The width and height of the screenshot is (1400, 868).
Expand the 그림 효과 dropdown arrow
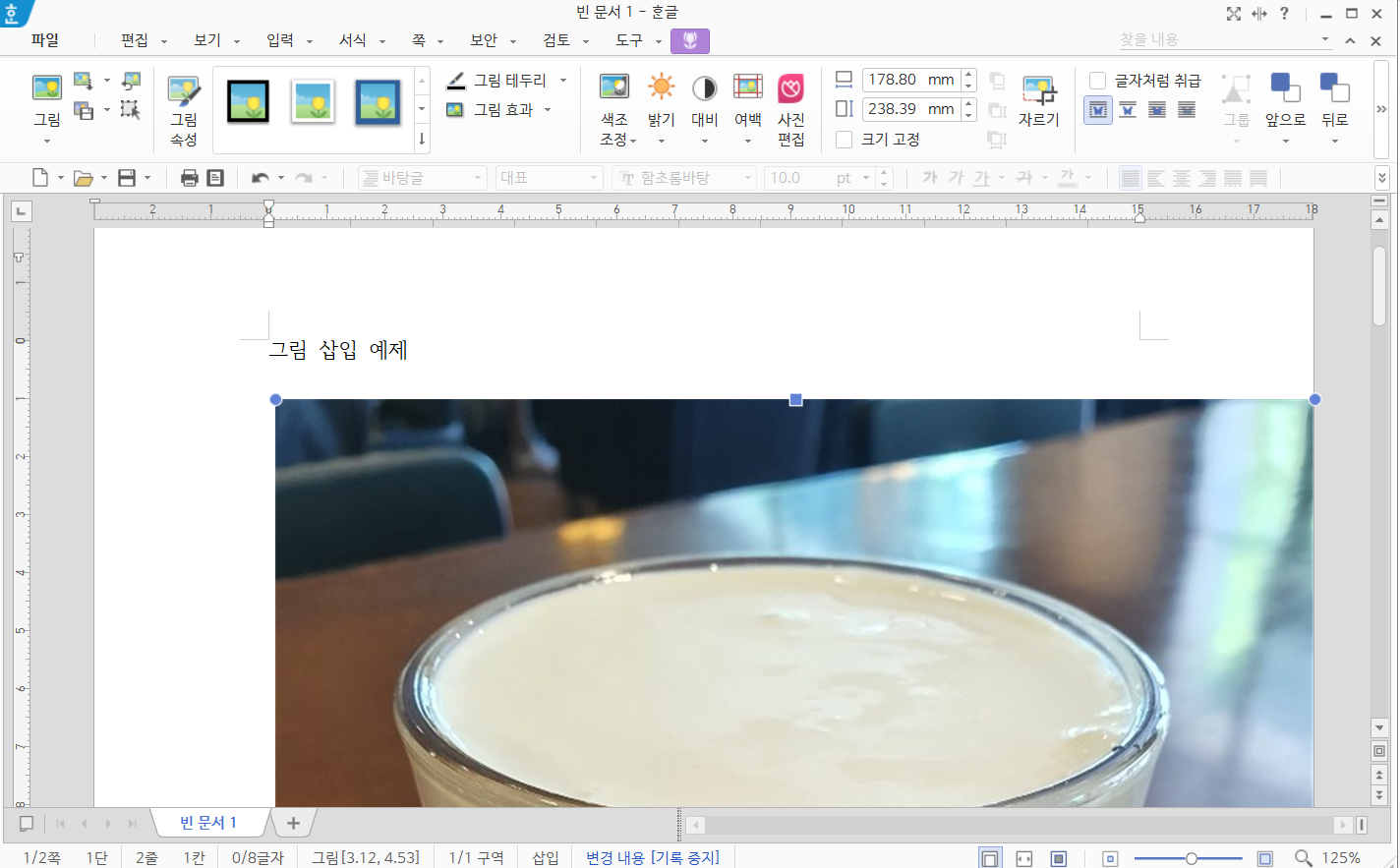click(x=548, y=110)
